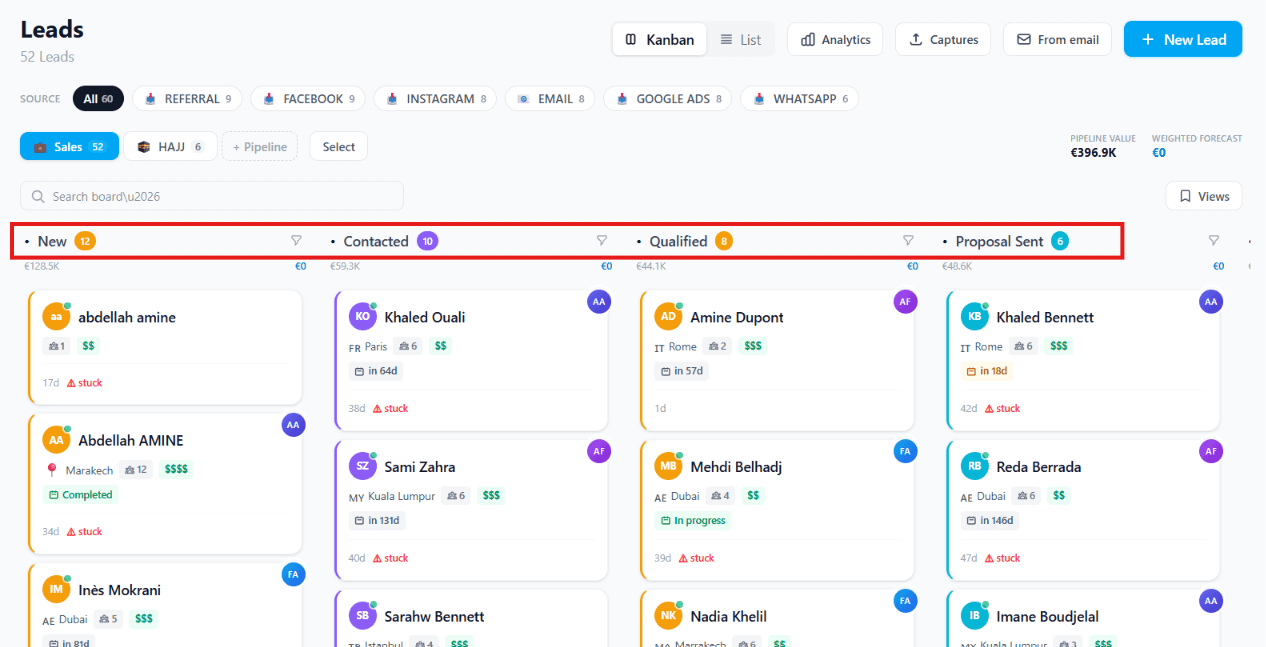
Task: Open the filter icon in Contacted column
Action: pyautogui.click(x=602, y=241)
